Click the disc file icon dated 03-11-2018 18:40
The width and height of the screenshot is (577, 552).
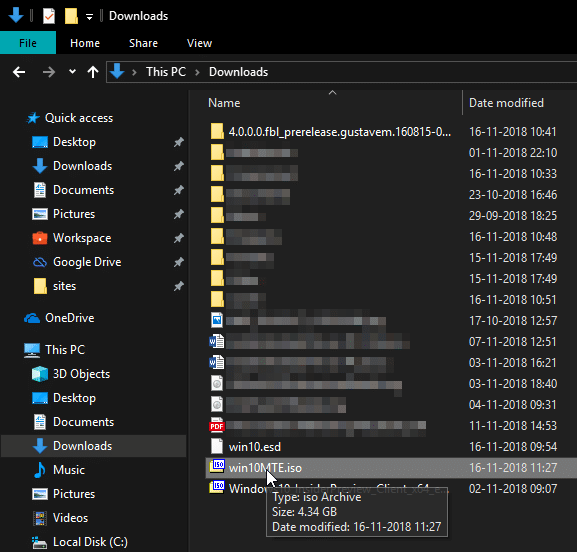(217, 383)
